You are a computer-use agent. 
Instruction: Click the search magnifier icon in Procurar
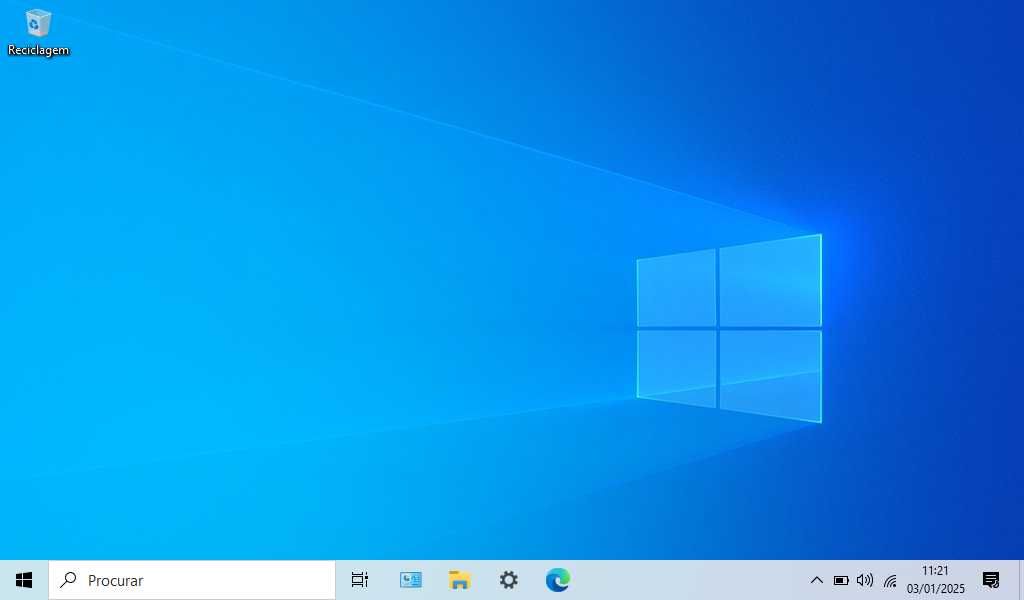point(68,580)
